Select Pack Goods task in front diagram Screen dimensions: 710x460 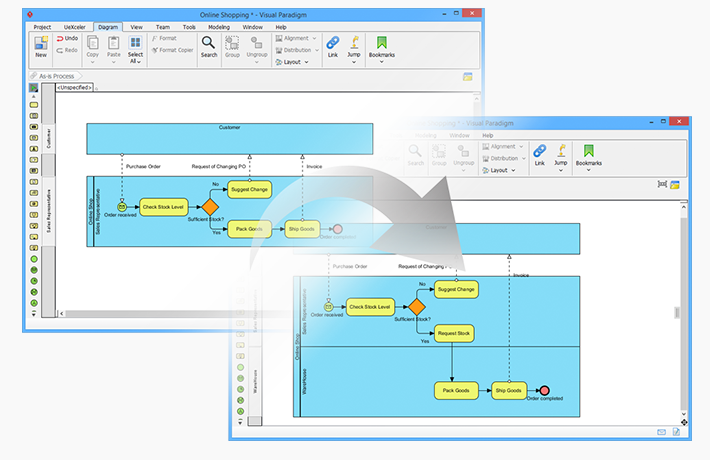coord(456,390)
